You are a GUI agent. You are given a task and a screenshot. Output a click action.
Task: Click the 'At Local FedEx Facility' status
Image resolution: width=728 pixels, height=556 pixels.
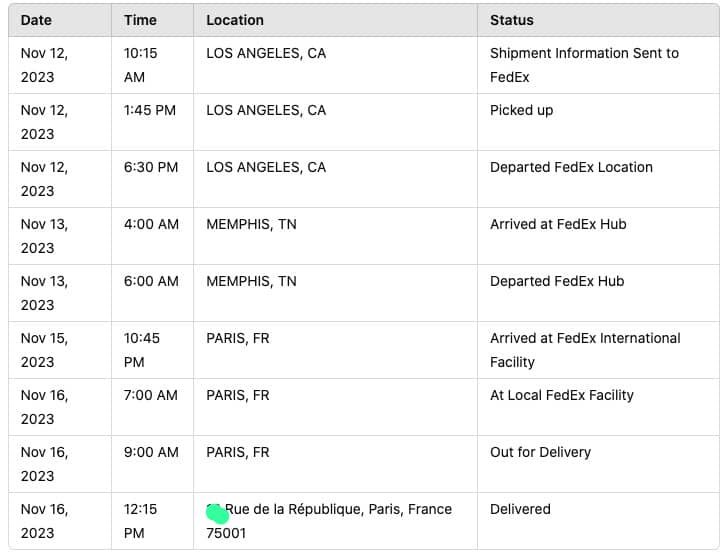tap(562, 395)
